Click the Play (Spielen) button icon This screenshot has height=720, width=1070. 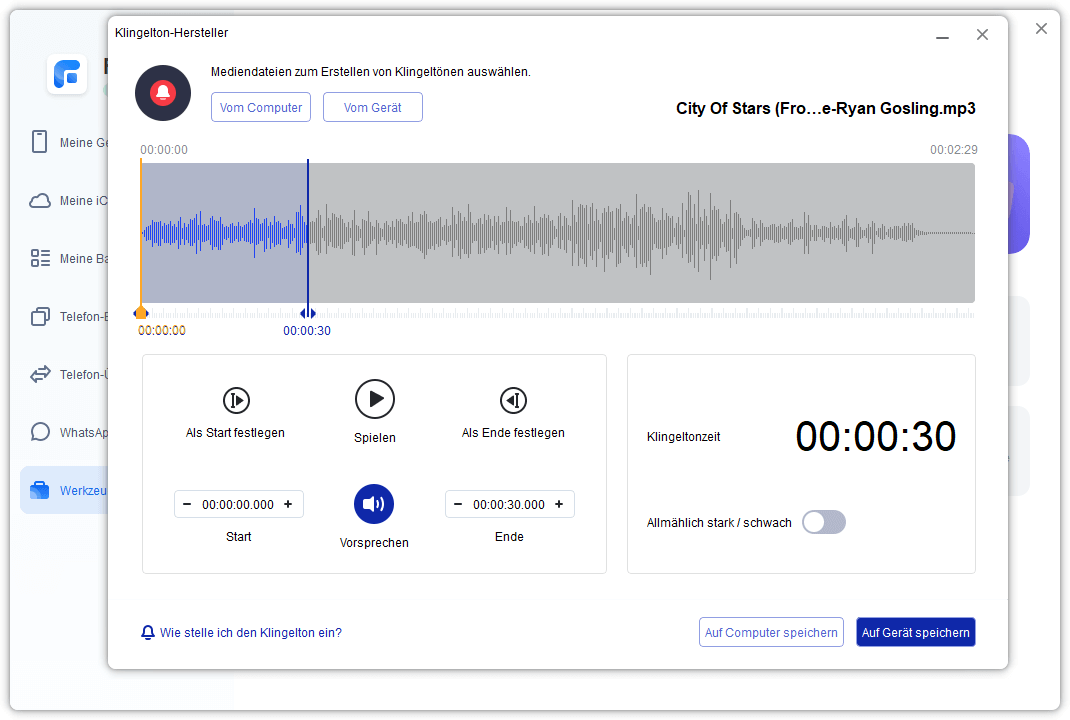(x=375, y=399)
